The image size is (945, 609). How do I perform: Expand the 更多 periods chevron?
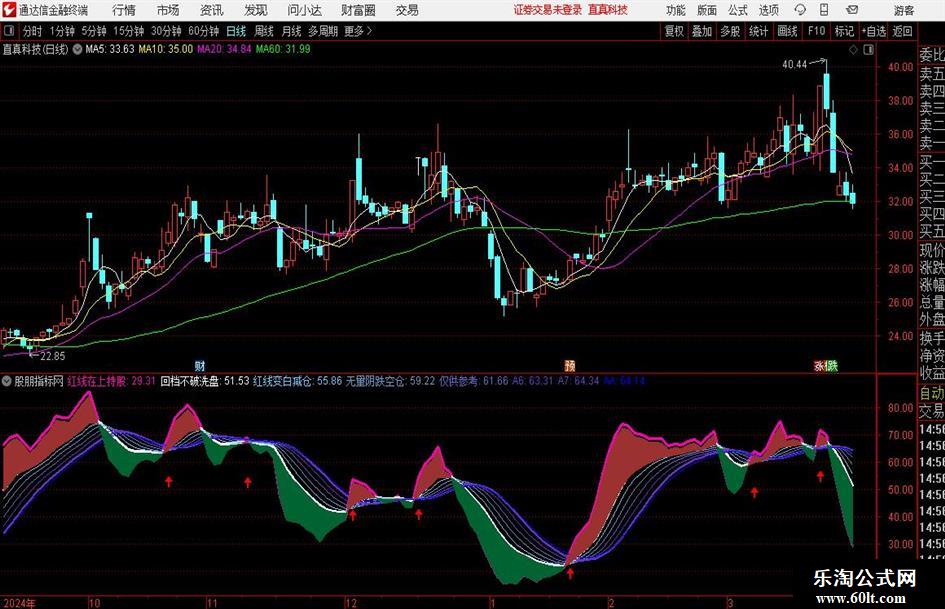point(369,31)
